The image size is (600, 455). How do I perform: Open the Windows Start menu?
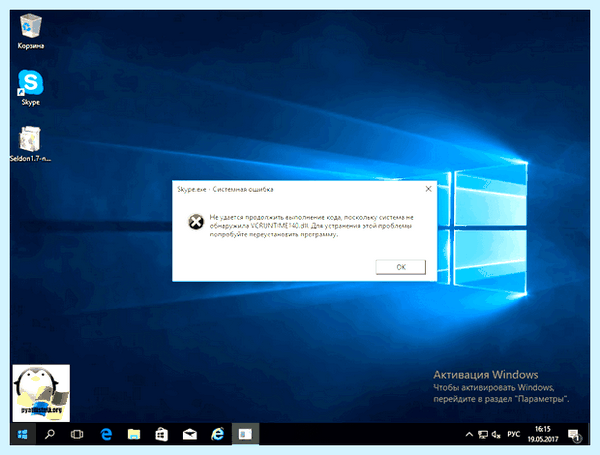(23, 434)
